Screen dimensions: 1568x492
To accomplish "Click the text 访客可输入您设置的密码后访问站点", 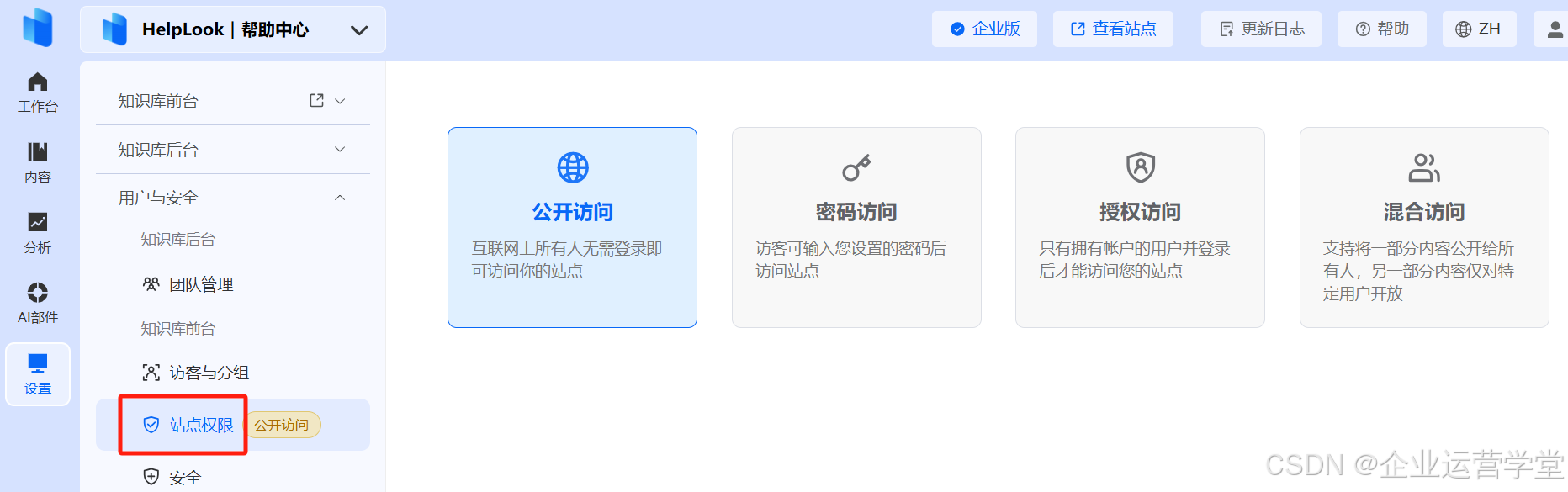I will click(x=850, y=260).
